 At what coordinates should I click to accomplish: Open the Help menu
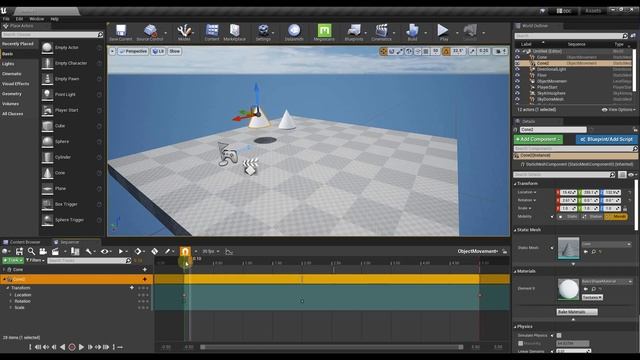tap(54, 19)
